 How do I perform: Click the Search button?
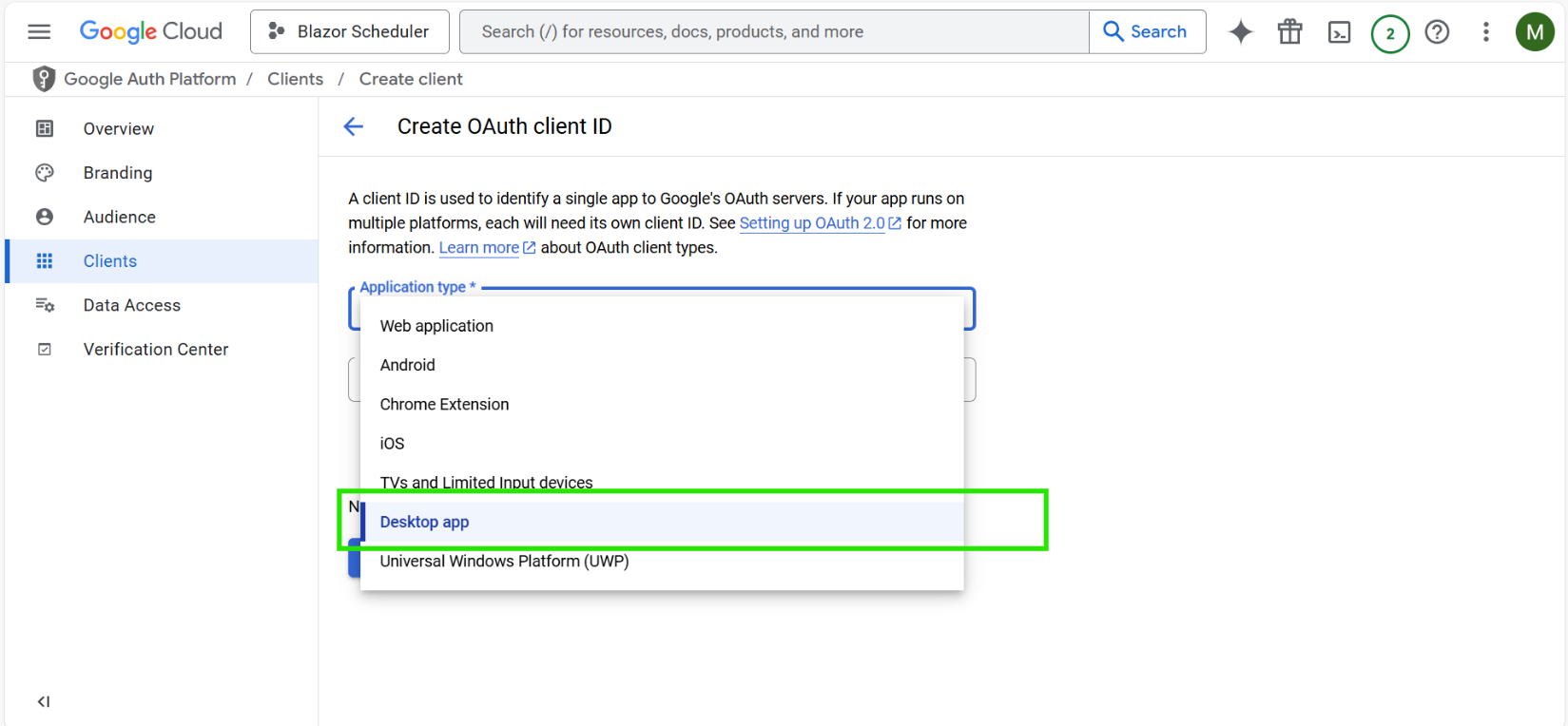coord(1147,31)
